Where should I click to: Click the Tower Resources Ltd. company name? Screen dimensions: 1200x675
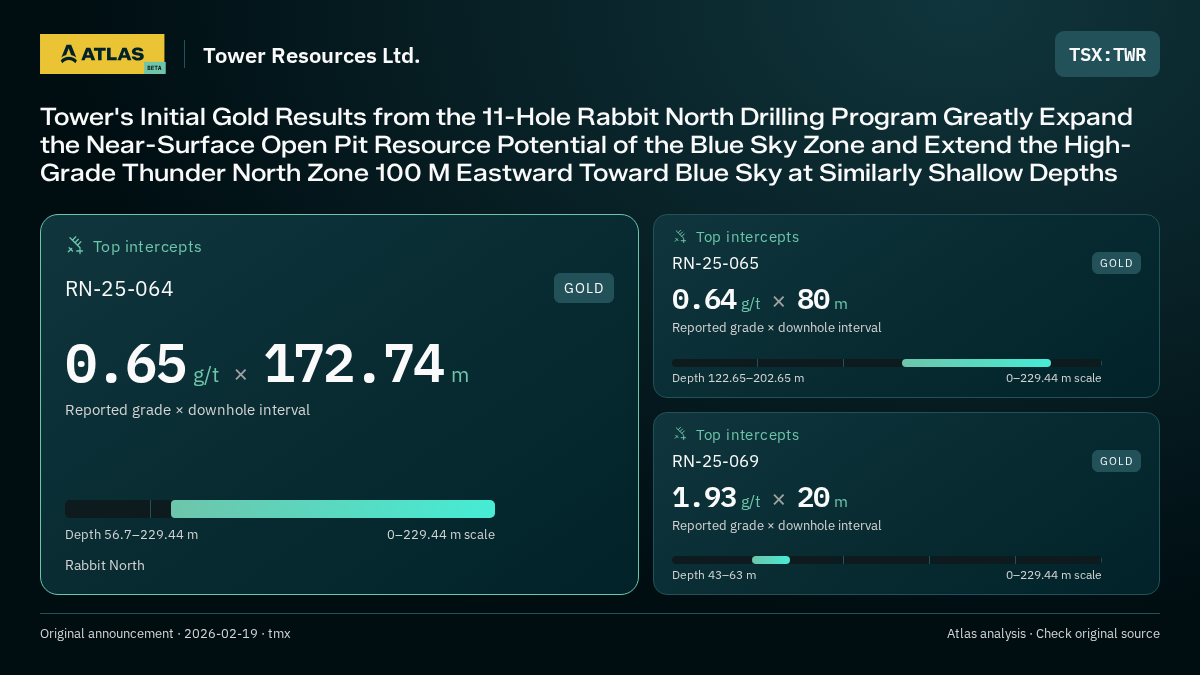(311, 55)
